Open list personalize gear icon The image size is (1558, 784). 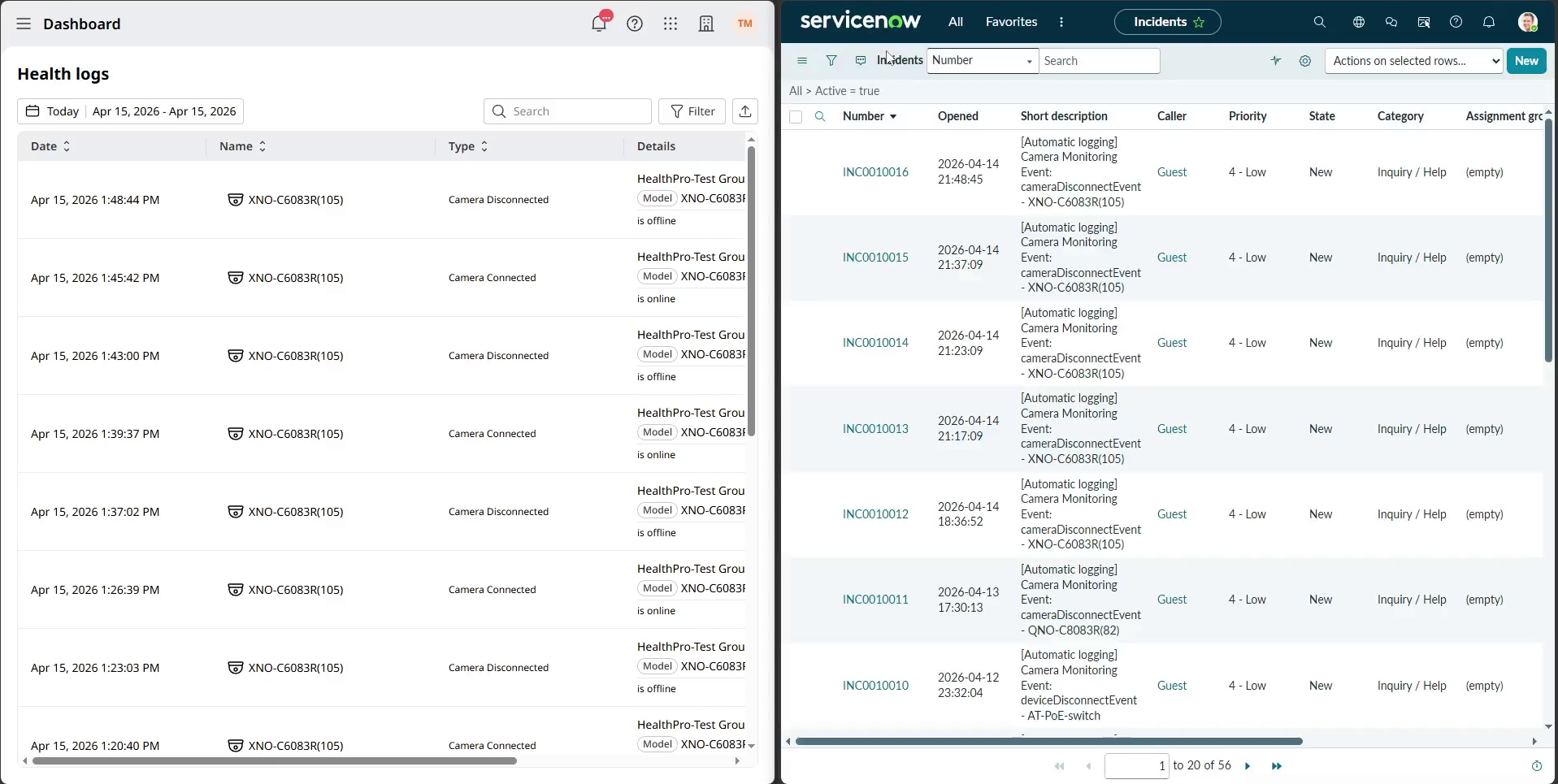pyautogui.click(x=1305, y=61)
